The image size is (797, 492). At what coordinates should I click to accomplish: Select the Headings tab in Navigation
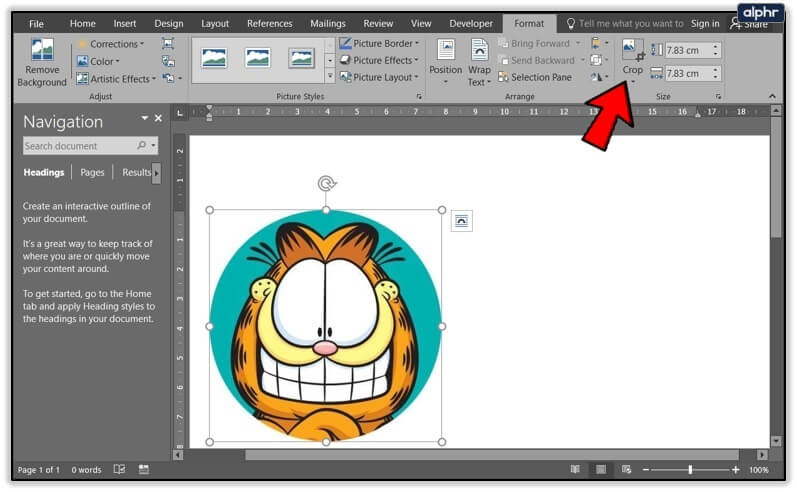tap(44, 173)
